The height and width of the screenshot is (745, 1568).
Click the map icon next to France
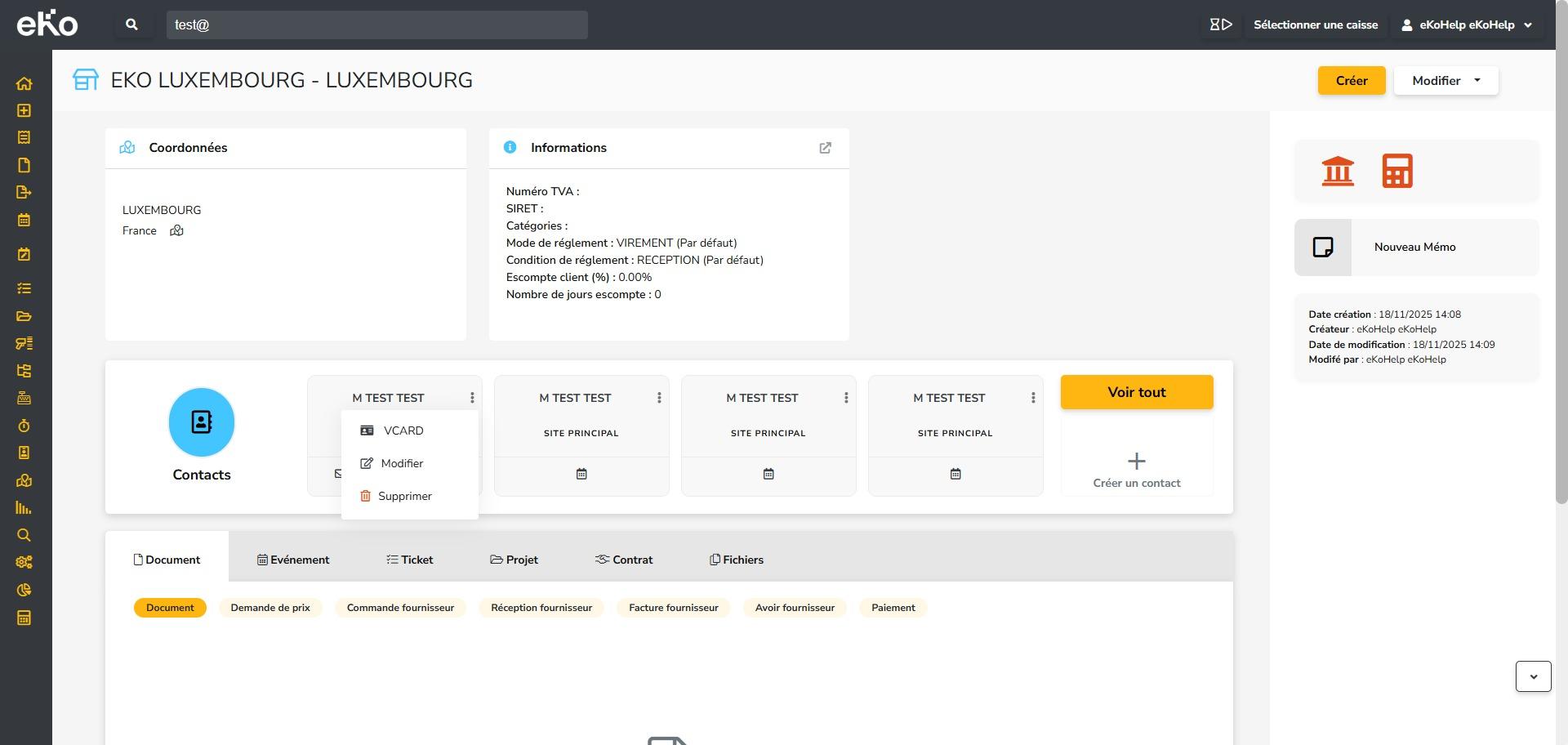click(176, 231)
